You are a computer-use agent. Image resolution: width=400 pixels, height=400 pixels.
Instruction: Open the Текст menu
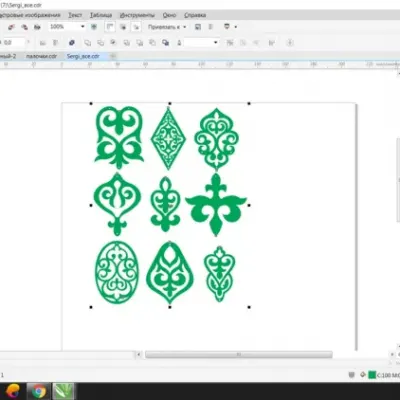point(75,15)
